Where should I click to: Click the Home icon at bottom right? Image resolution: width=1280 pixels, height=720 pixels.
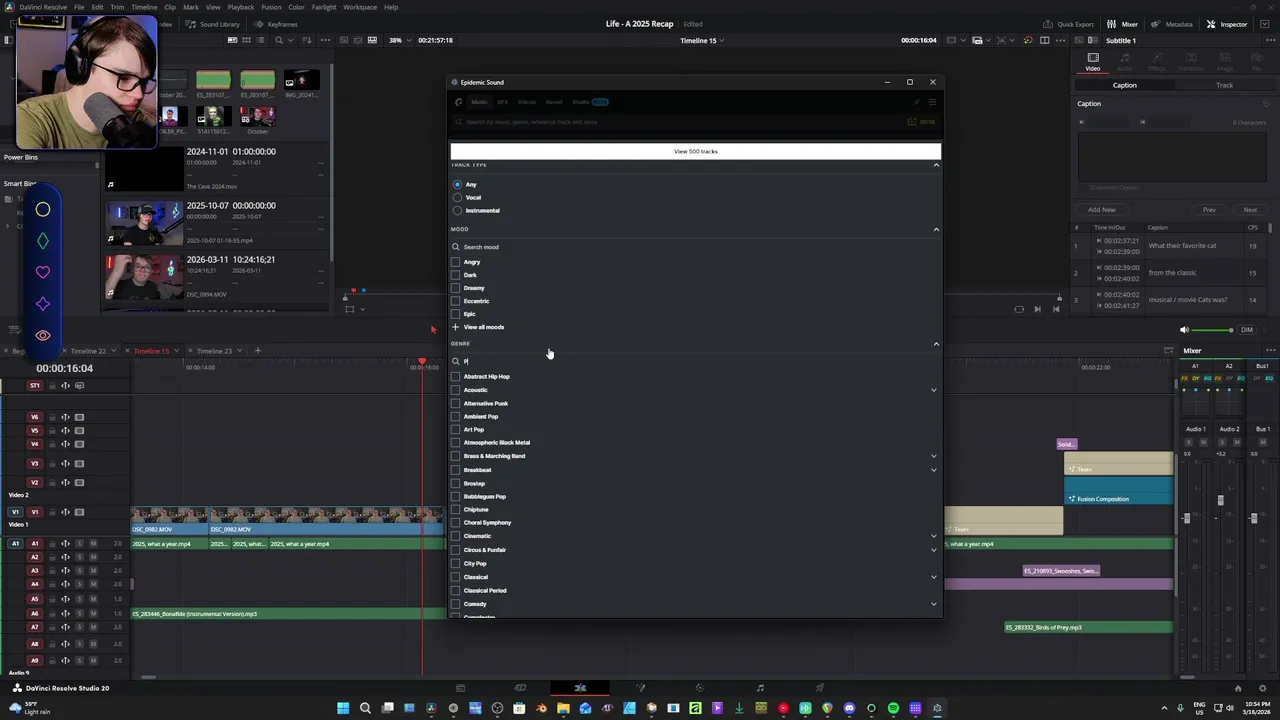pyautogui.click(x=1238, y=688)
